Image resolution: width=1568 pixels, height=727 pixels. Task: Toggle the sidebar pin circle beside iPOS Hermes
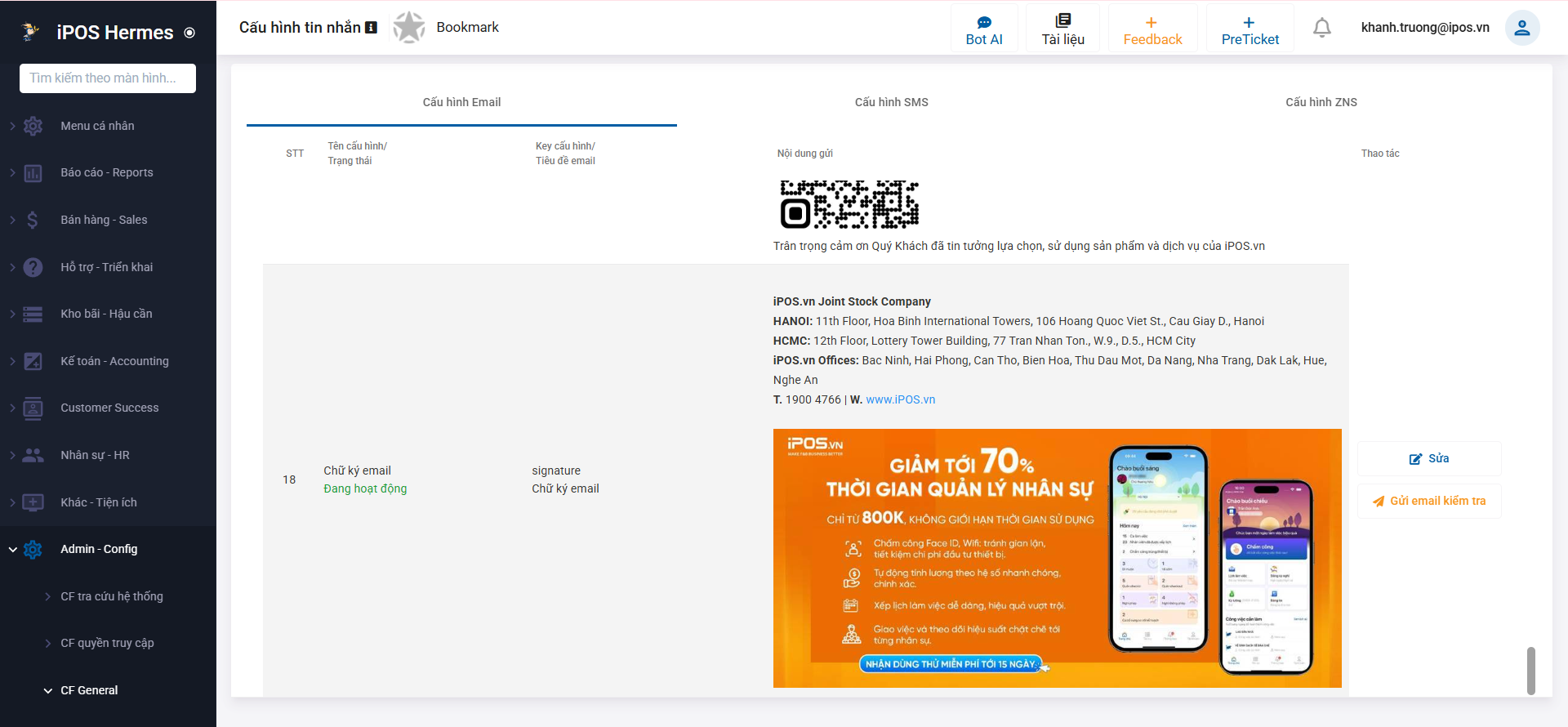(x=189, y=33)
